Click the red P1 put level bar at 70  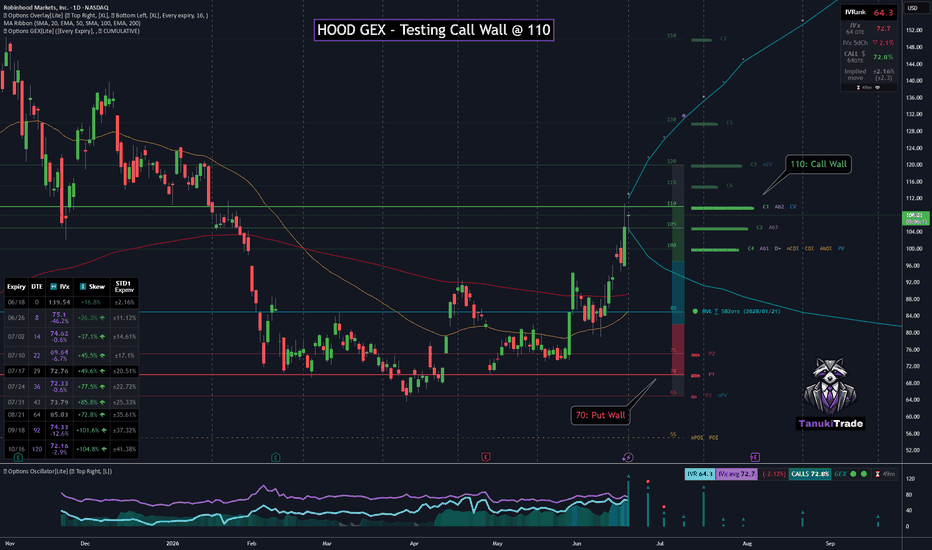[x=695, y=375]
